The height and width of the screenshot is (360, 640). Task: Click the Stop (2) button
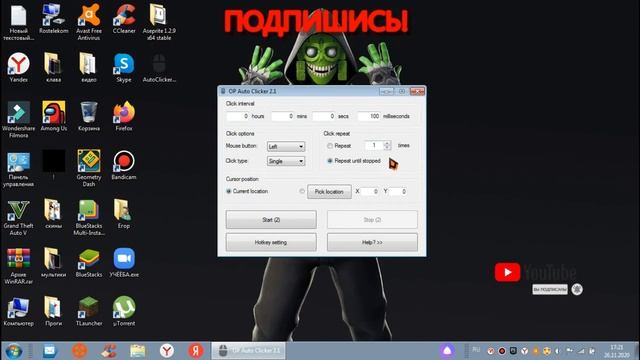pyautogui.click(x=372, y=220)
